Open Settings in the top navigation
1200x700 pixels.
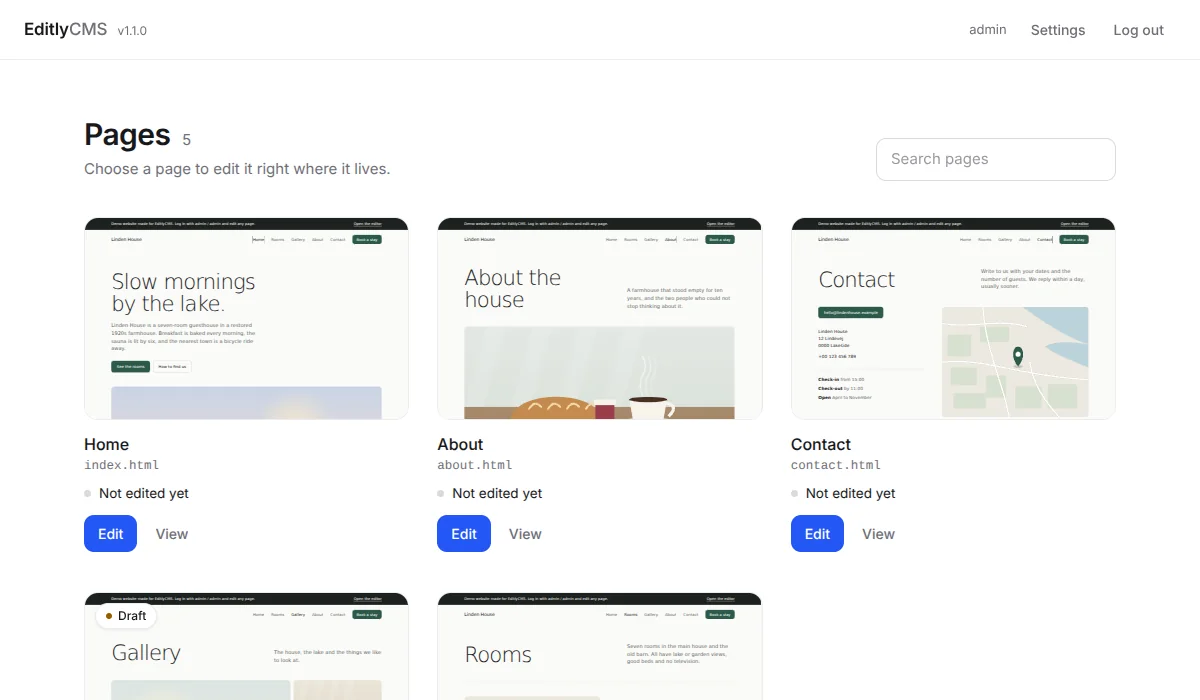point(1058,30)
